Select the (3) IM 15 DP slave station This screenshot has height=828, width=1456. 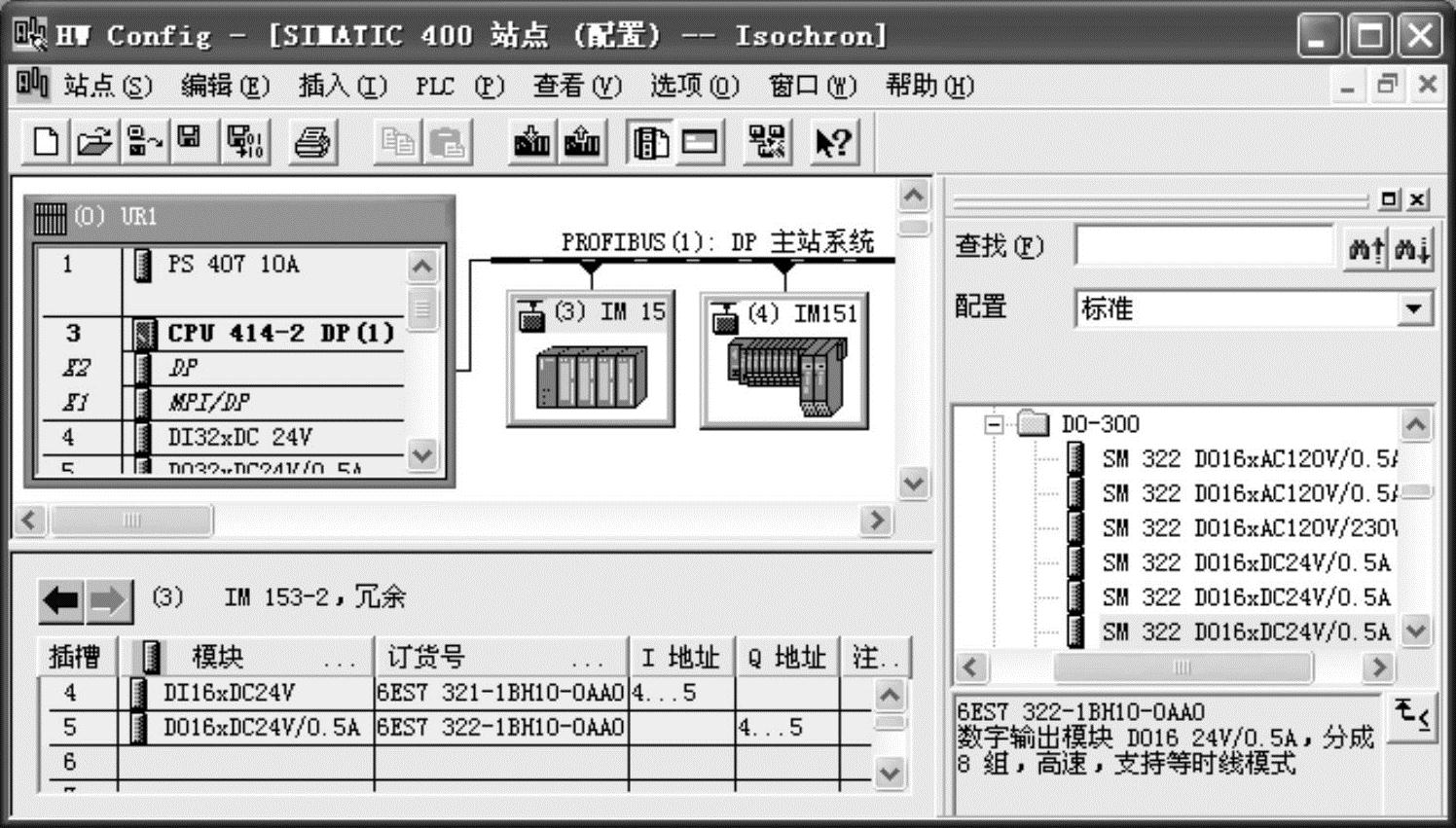(591, 359)
